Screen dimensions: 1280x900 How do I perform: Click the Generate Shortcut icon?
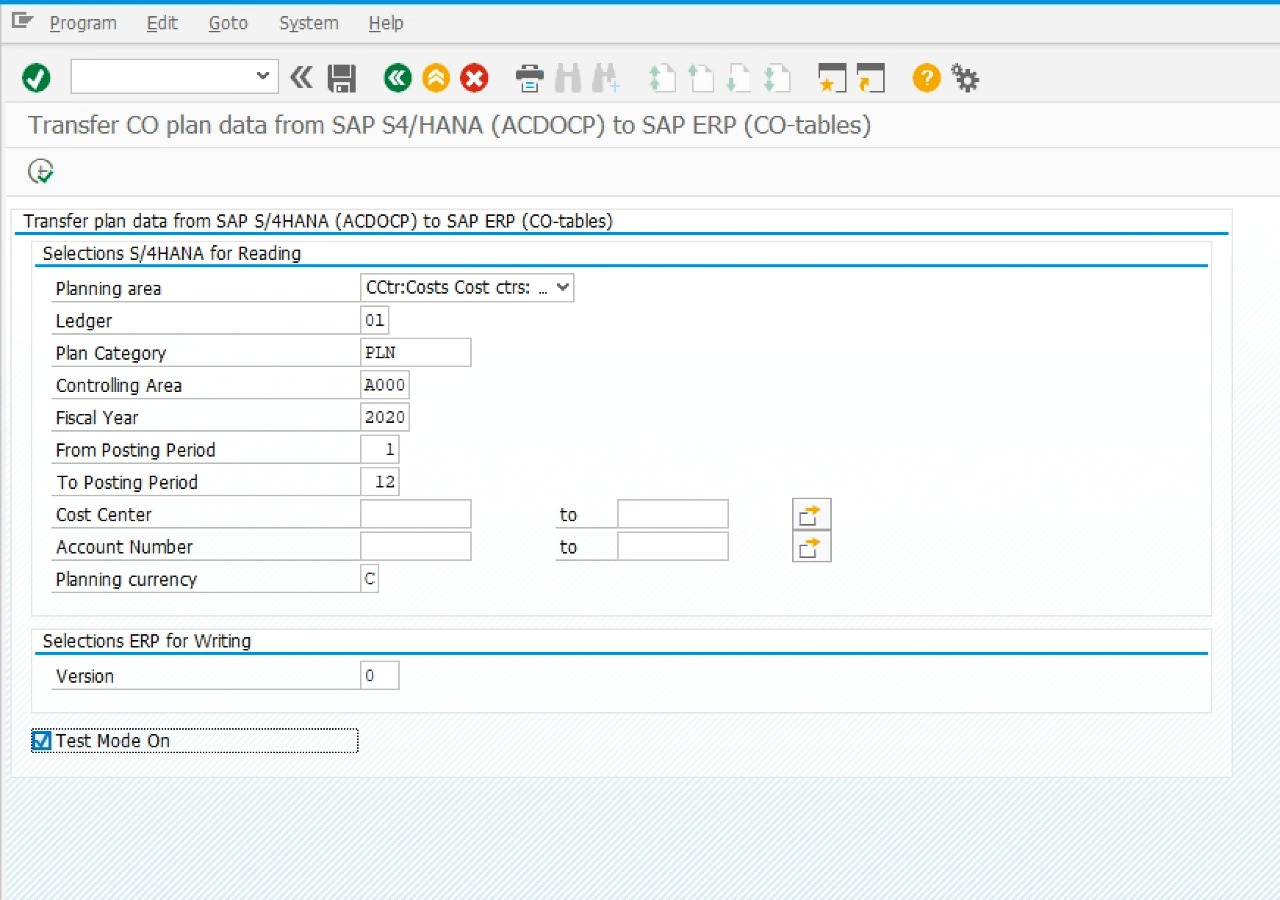[x=871, y=77]
